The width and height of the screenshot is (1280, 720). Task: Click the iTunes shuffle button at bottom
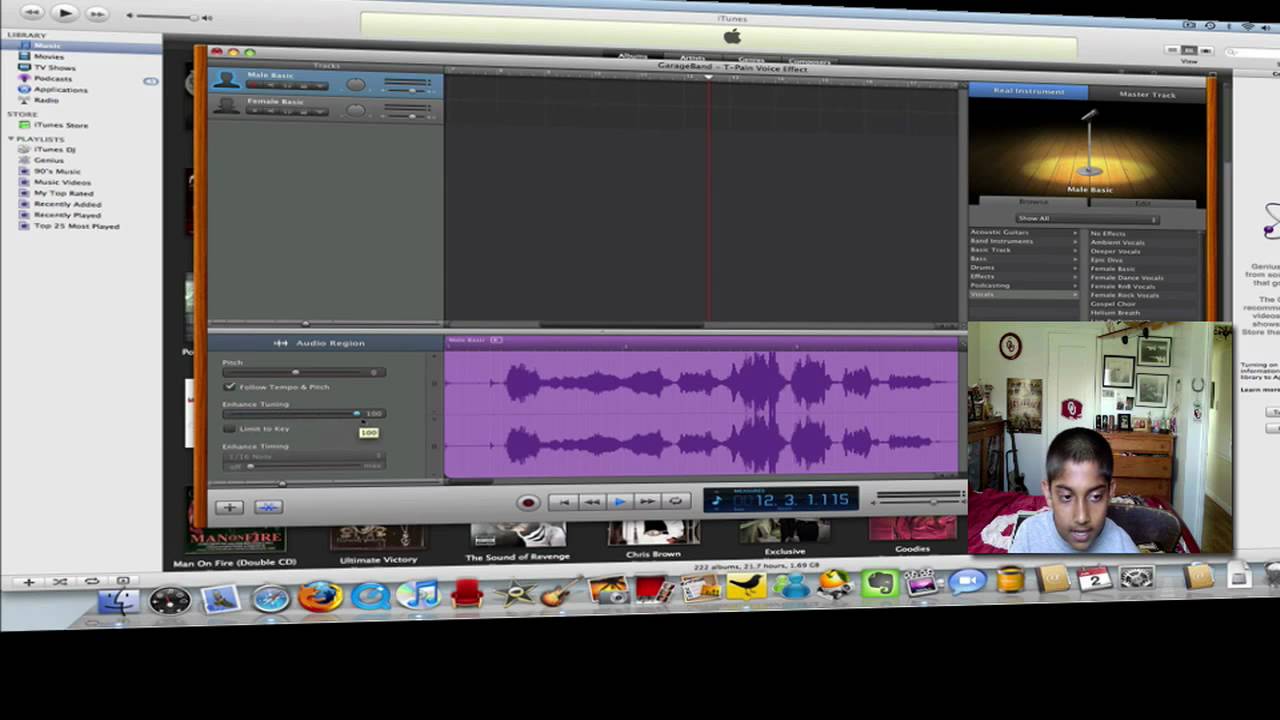[59, 581]
